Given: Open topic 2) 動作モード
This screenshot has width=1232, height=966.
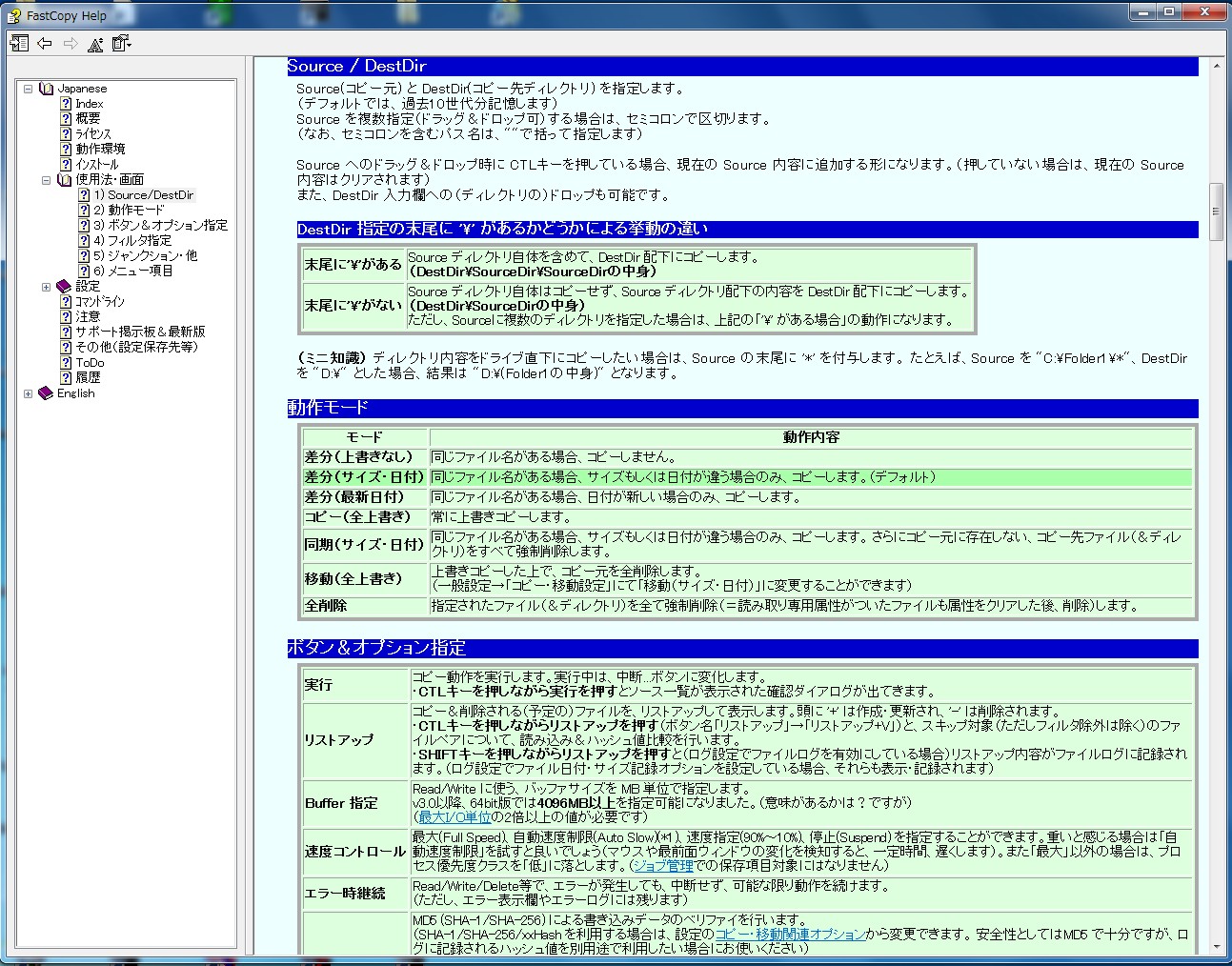Looking at the screenshot, I should tap(129, 210).
